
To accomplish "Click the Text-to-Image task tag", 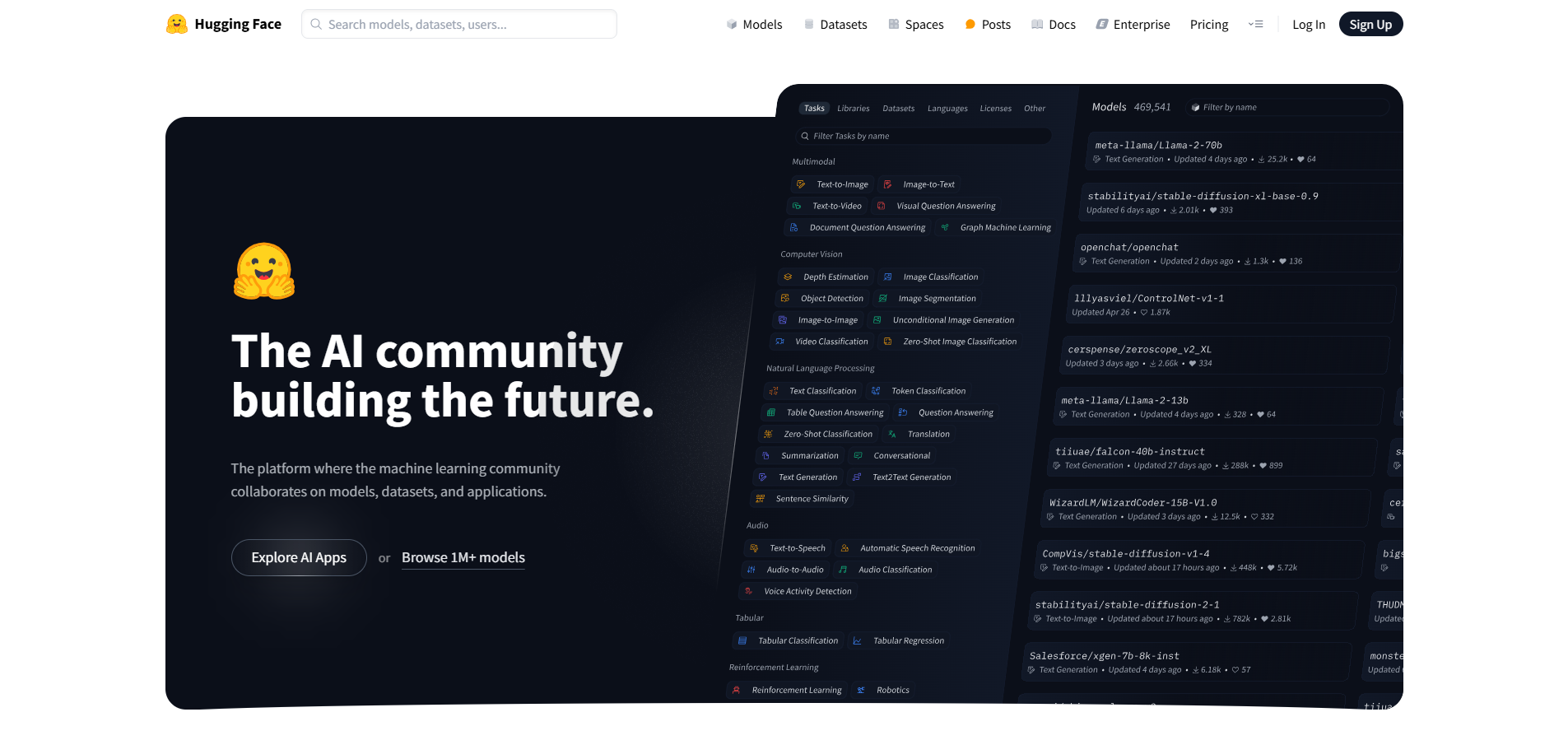I will coord(841,184).
